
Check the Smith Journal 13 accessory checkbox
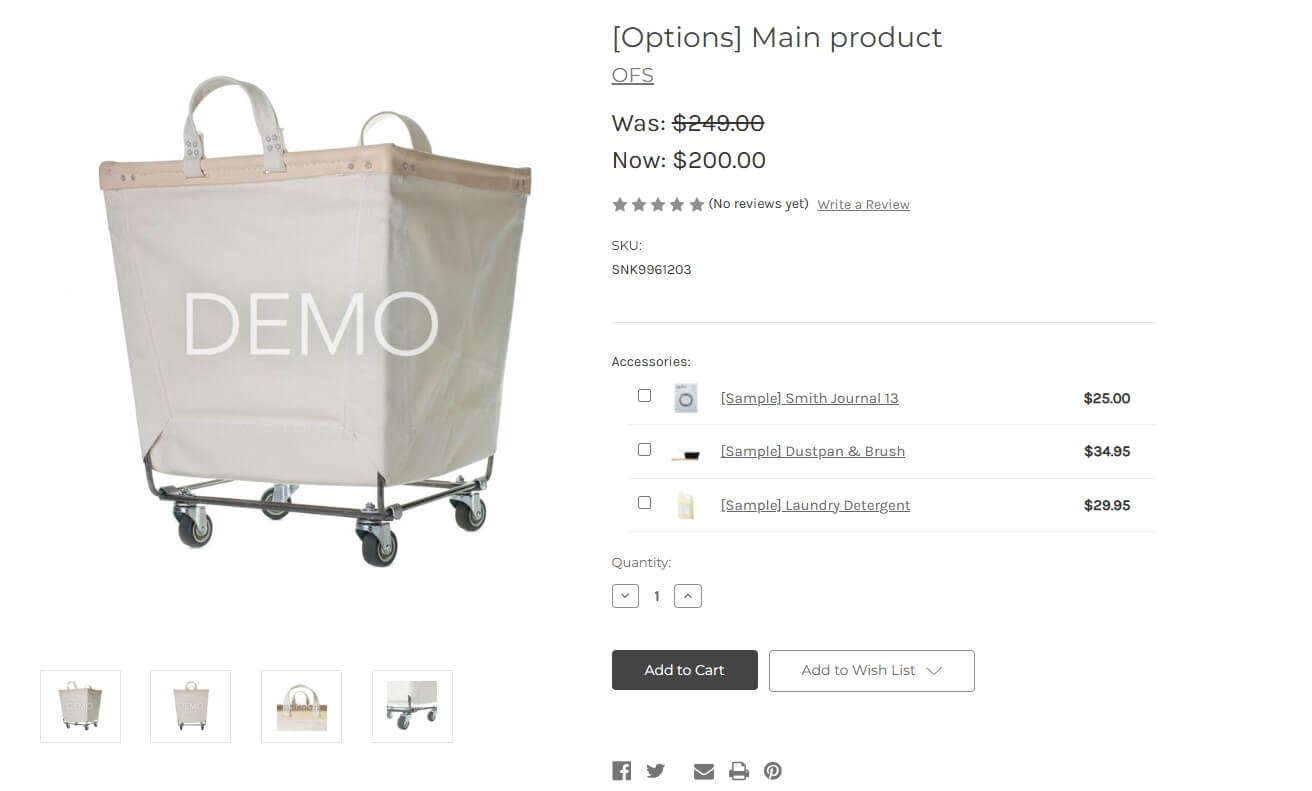point(644,396)
